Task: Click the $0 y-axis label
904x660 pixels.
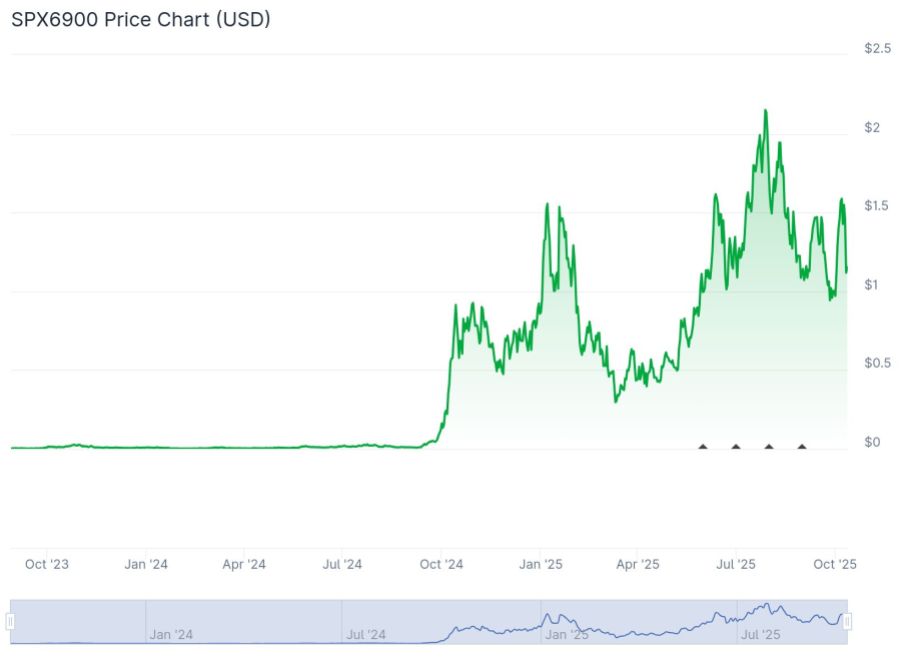Action: [x=872, y=442]
